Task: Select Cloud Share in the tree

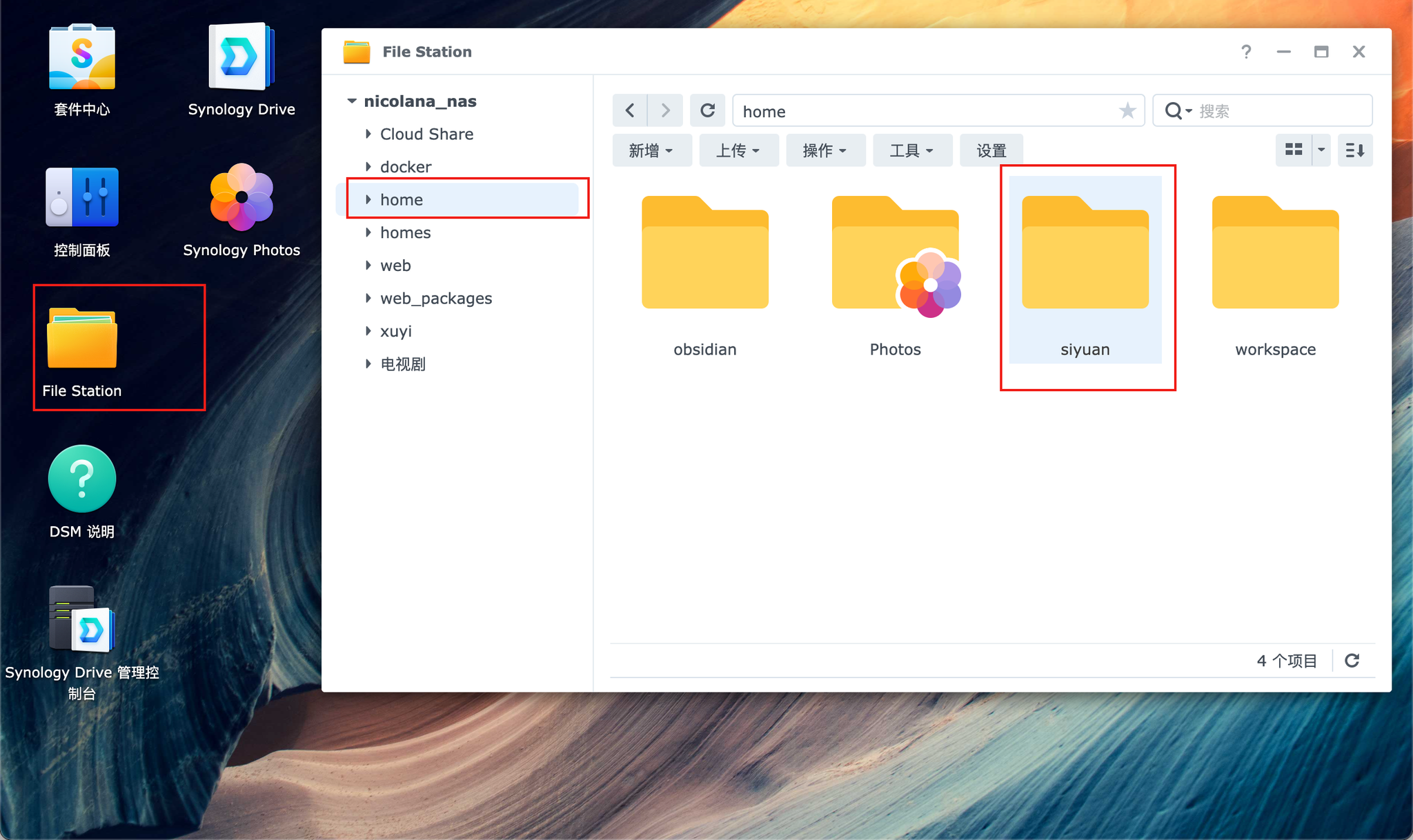Action: pyautogui.click(x=426, y=134)
